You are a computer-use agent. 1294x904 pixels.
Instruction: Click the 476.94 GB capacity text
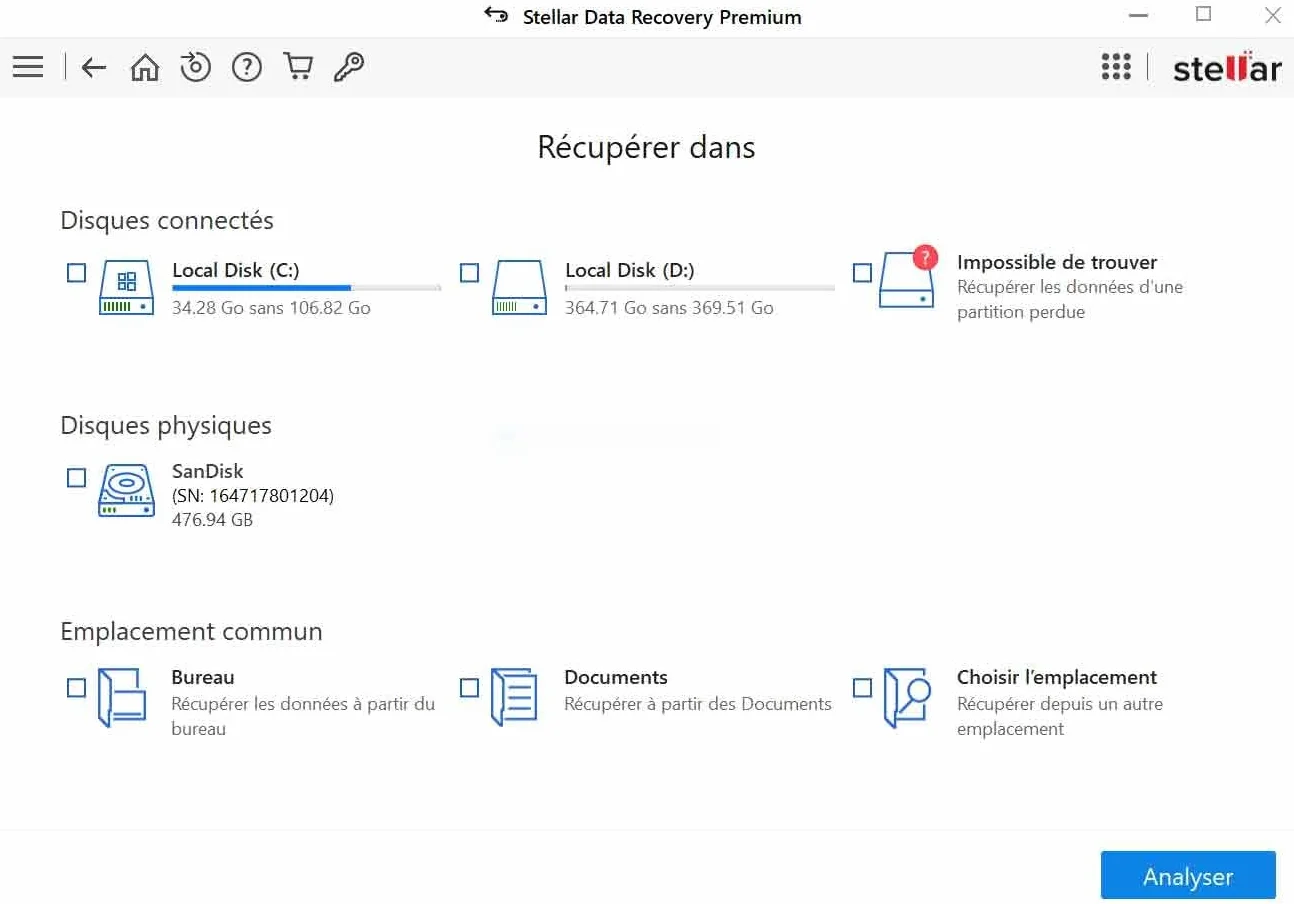(x=212, y=520)
